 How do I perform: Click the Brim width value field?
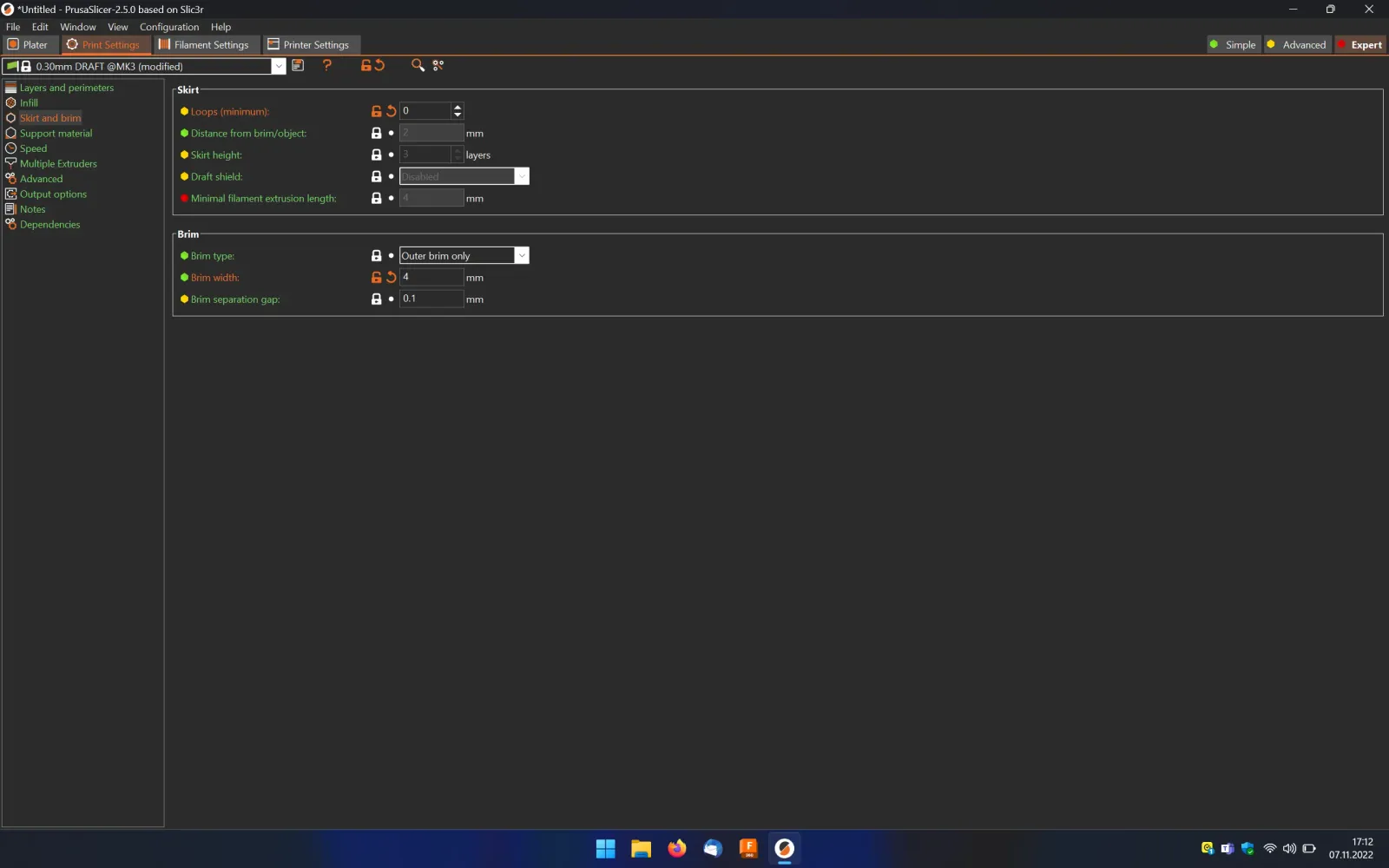click(x=431, y=277)
